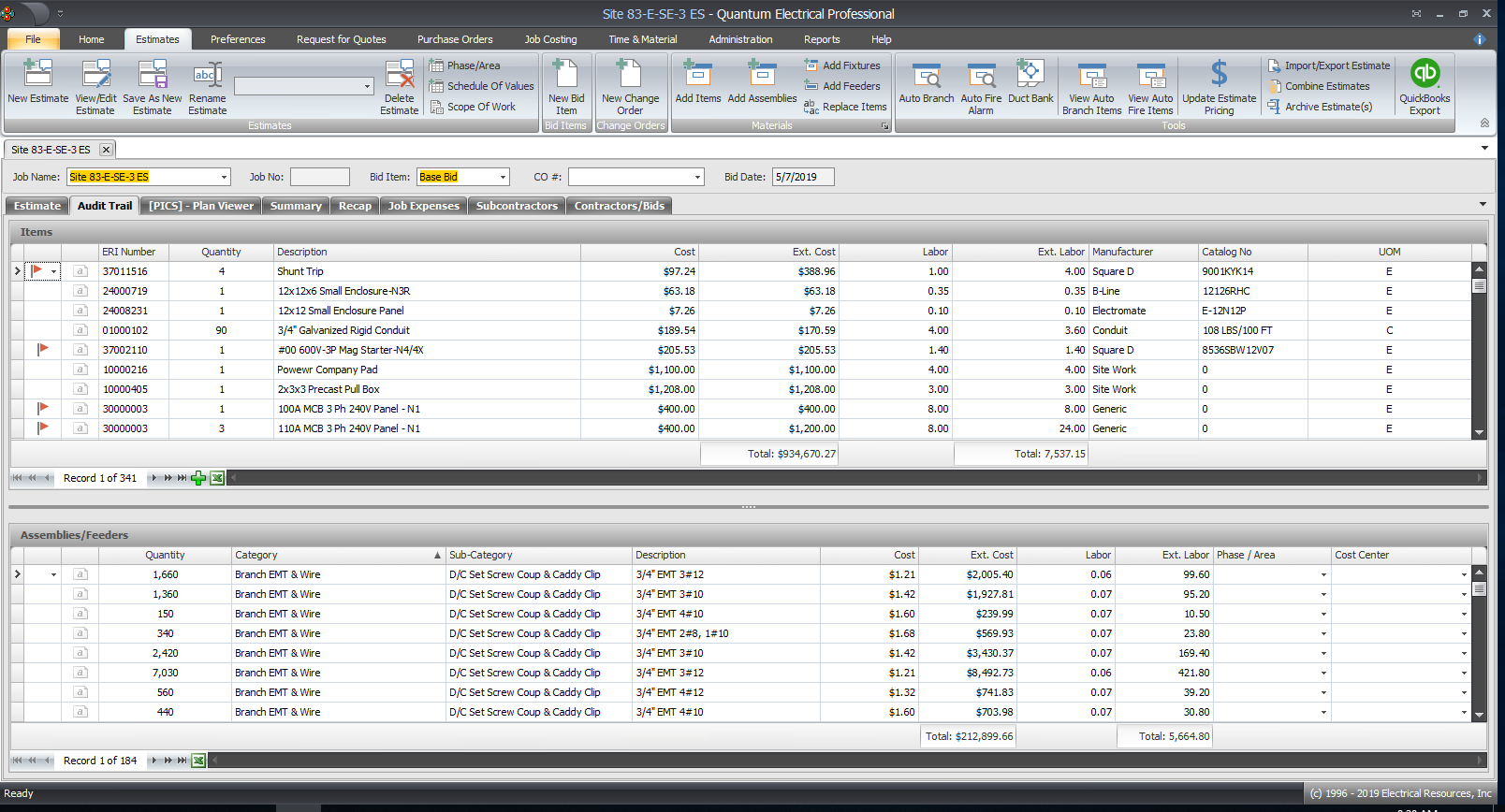Open the Job Costing ribbon tab
Screen dimensions: 1505x812
point(550,39)
